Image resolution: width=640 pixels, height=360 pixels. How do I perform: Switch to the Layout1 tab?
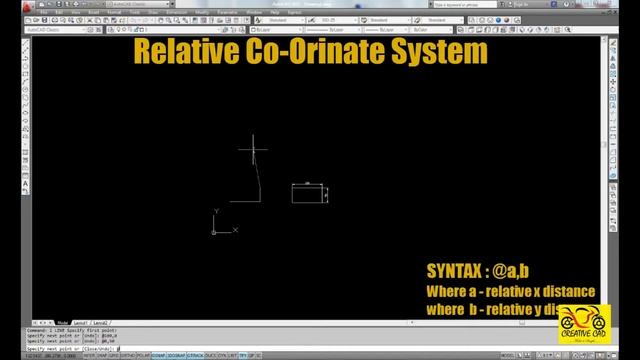(x=80, y=323)
